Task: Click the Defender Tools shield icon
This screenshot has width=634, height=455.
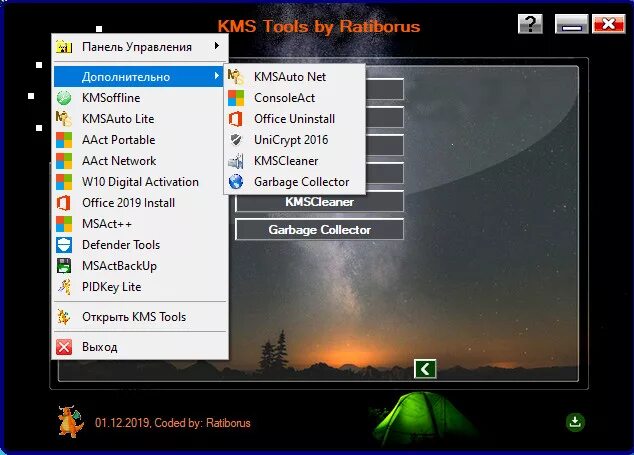Action: click(x=64, y=245)
